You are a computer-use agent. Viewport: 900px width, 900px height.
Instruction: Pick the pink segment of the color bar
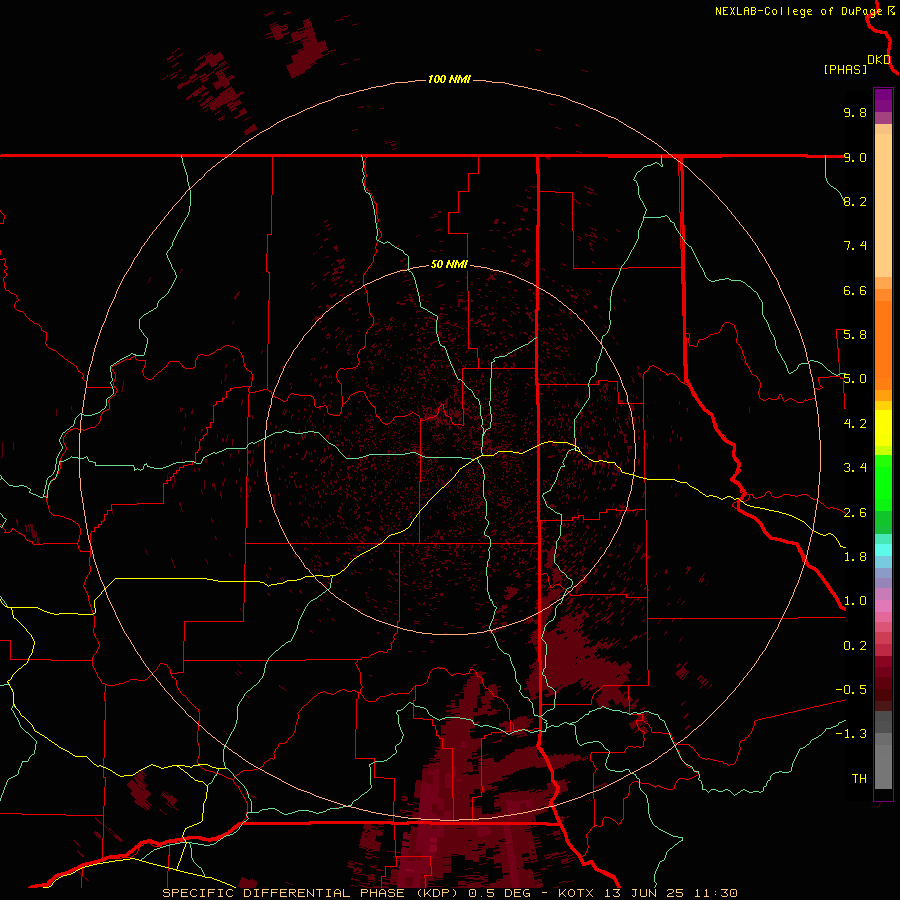pyautogui.click(x=883, y=606)
